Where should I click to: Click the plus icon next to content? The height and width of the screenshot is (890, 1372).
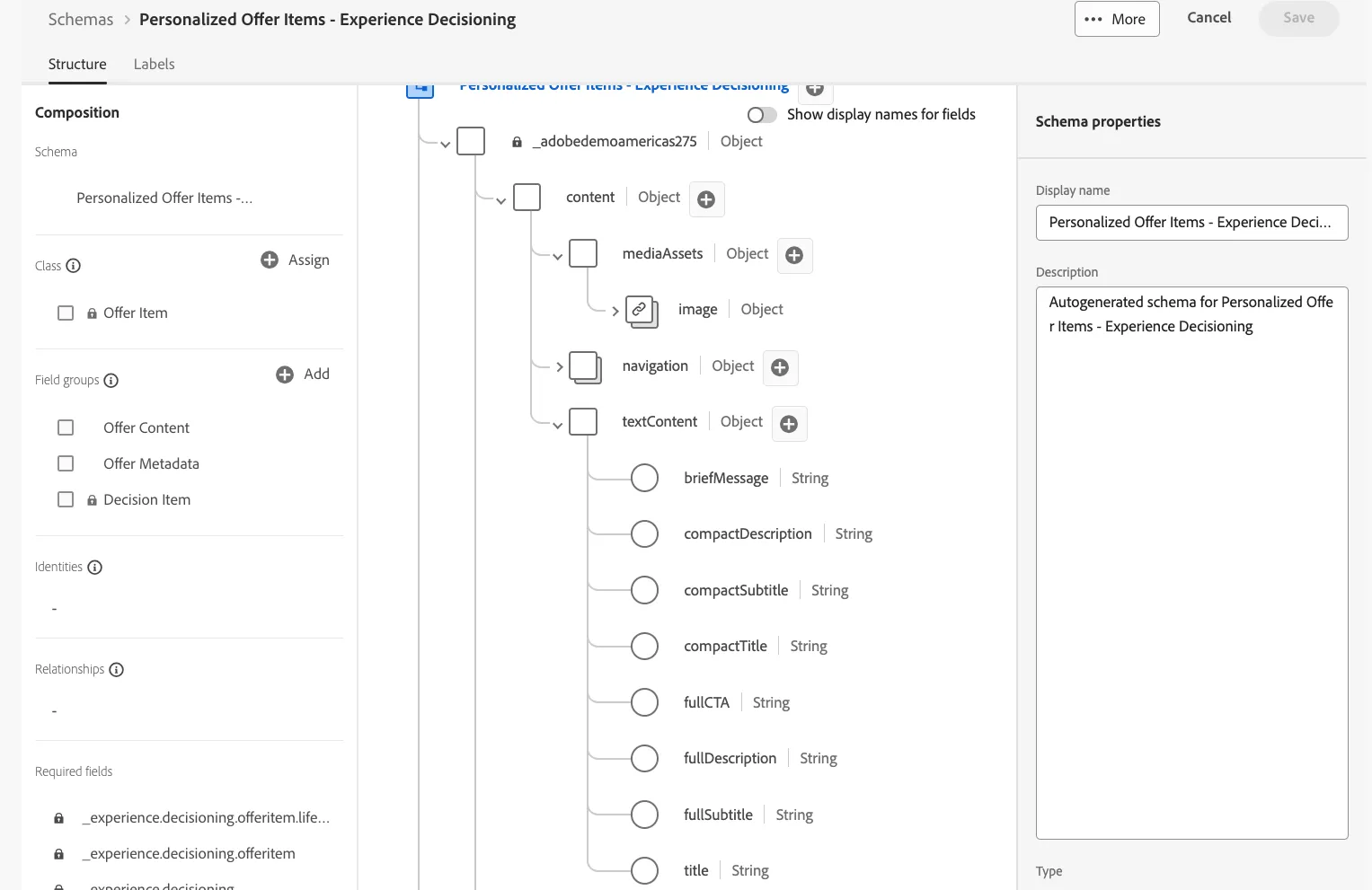706,199
